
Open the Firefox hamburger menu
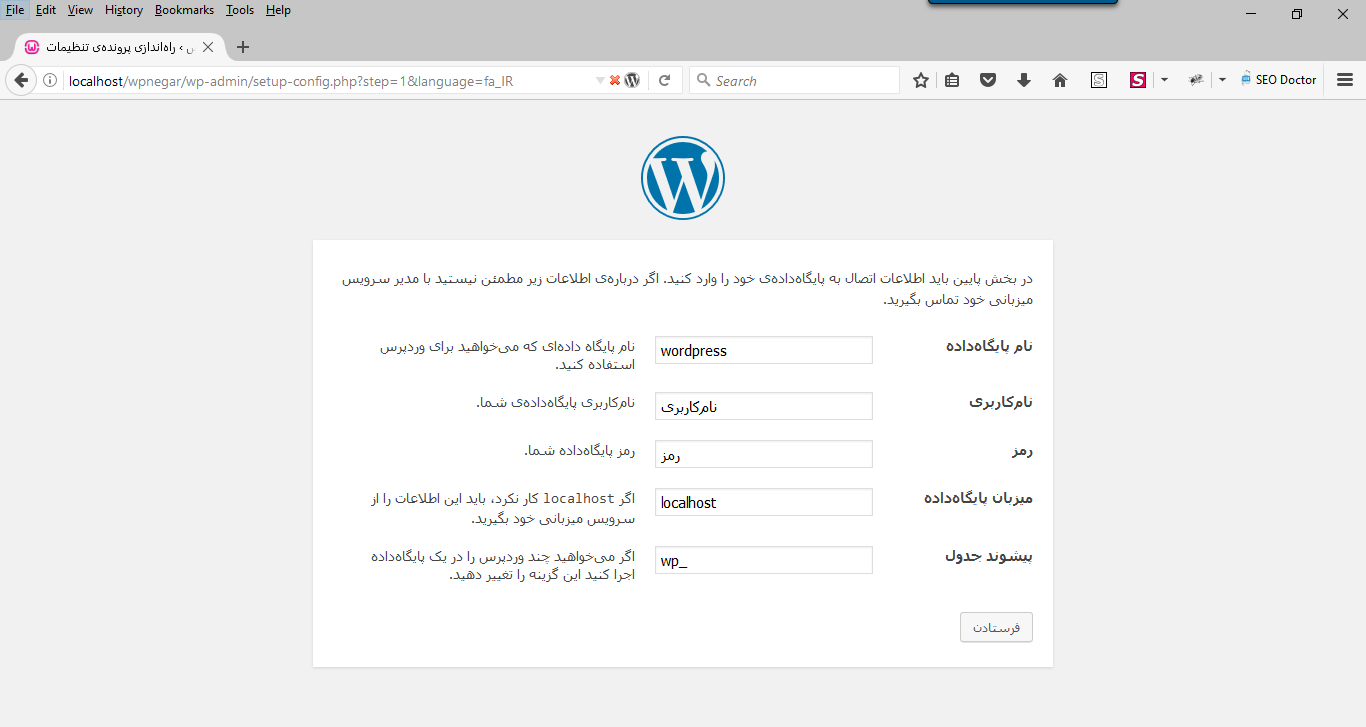click(1345, 80)
